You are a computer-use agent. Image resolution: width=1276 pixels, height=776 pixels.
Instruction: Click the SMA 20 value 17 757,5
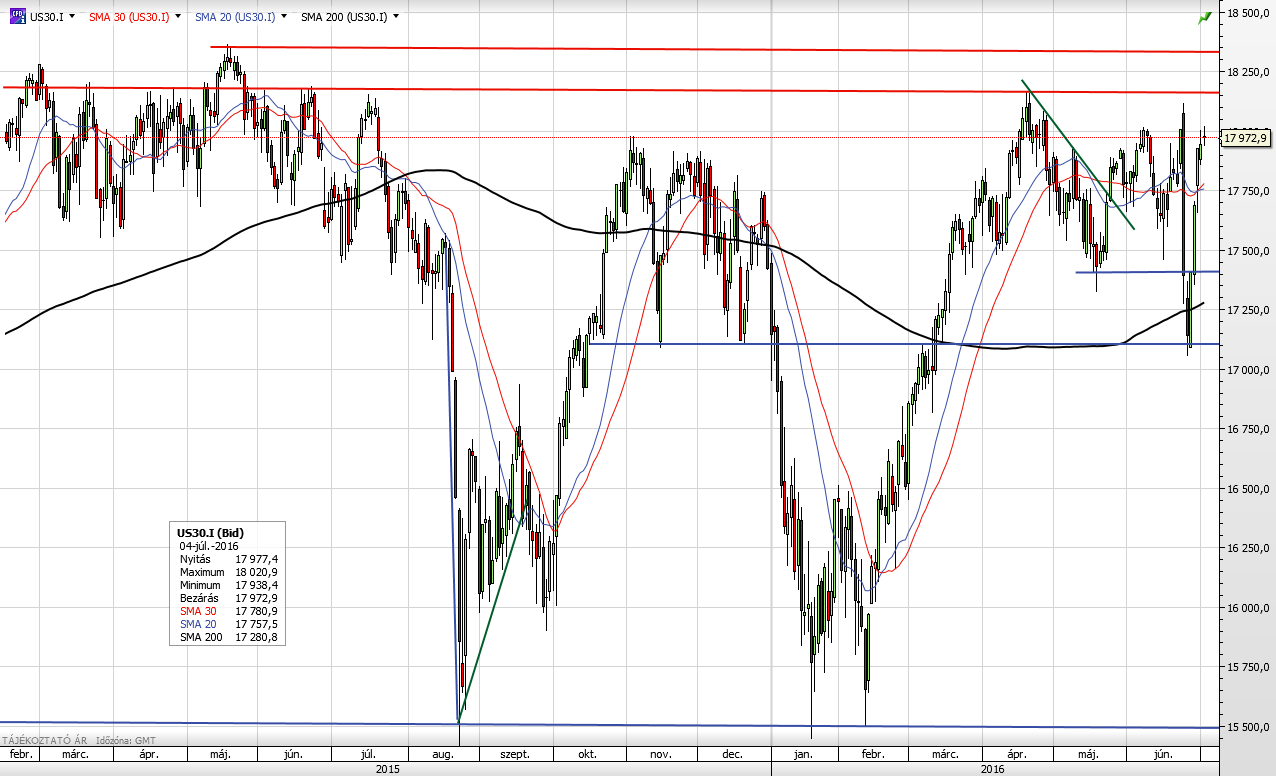coord(257,624)
